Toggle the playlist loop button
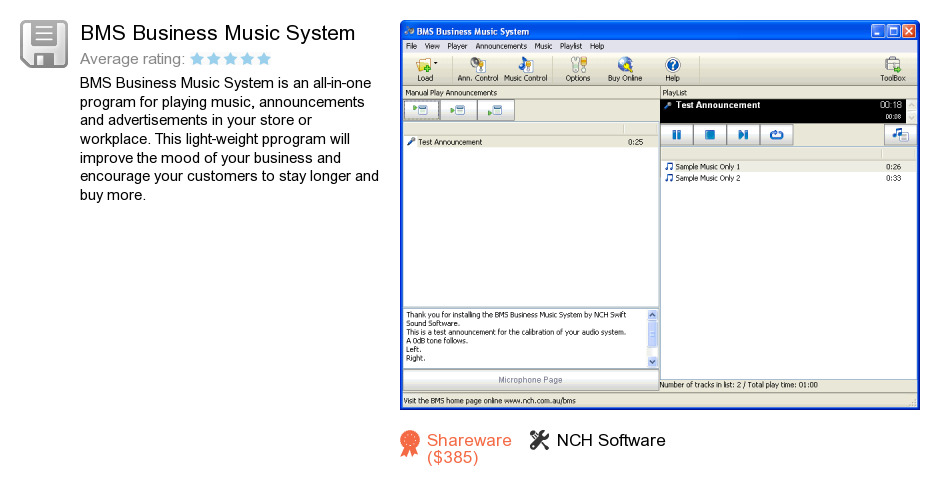This screenshot has width=940, height=493. 777,135
